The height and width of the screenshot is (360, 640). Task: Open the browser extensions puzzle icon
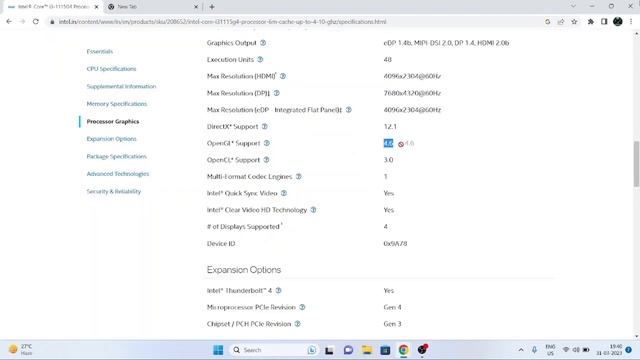[591, 22]
